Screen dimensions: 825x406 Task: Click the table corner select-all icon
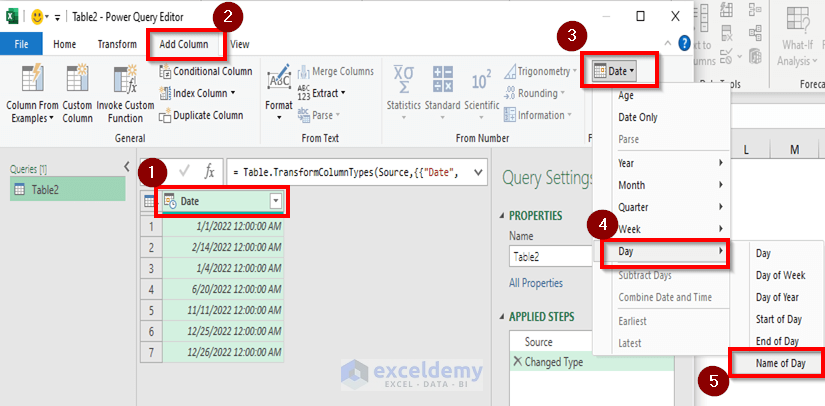point(149,201)
